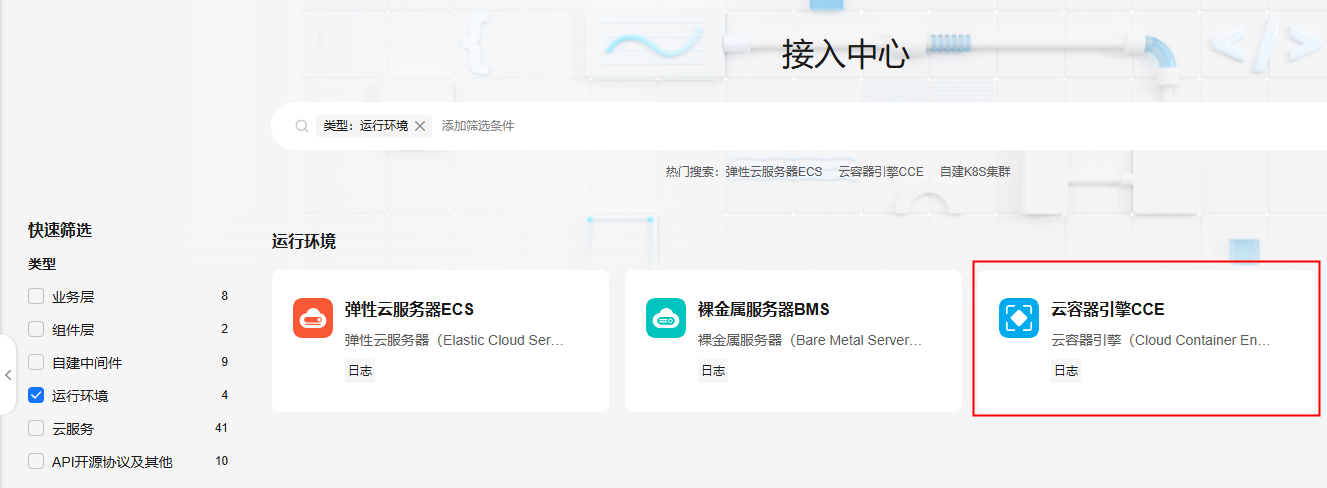Uncheck the 运行环境 checkbox
This screenshot has height=488, width=1327.
36,395
